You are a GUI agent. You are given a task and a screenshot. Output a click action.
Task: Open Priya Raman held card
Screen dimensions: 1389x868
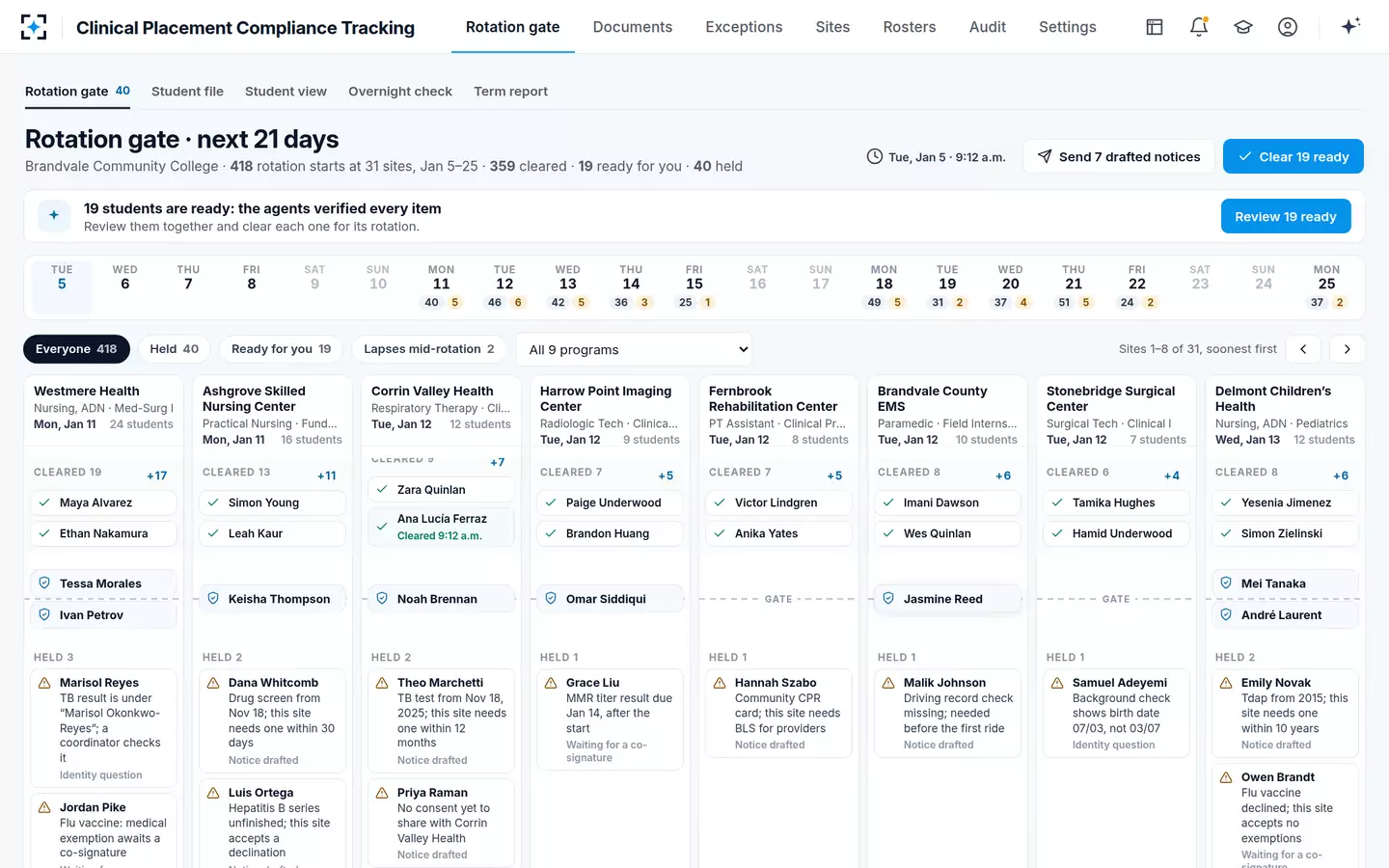pos(441,823)
